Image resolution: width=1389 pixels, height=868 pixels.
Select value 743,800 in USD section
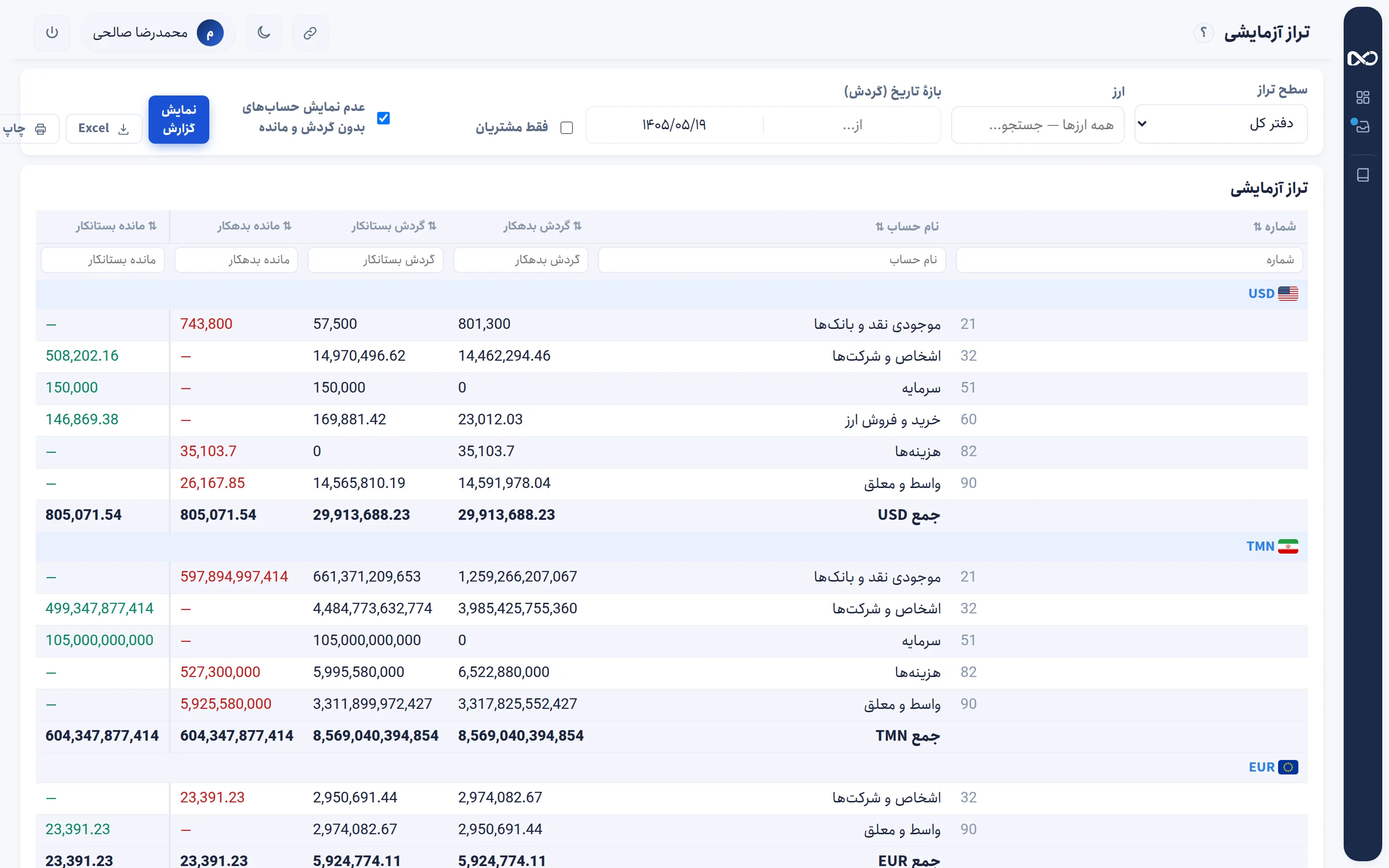pos(206,324)
